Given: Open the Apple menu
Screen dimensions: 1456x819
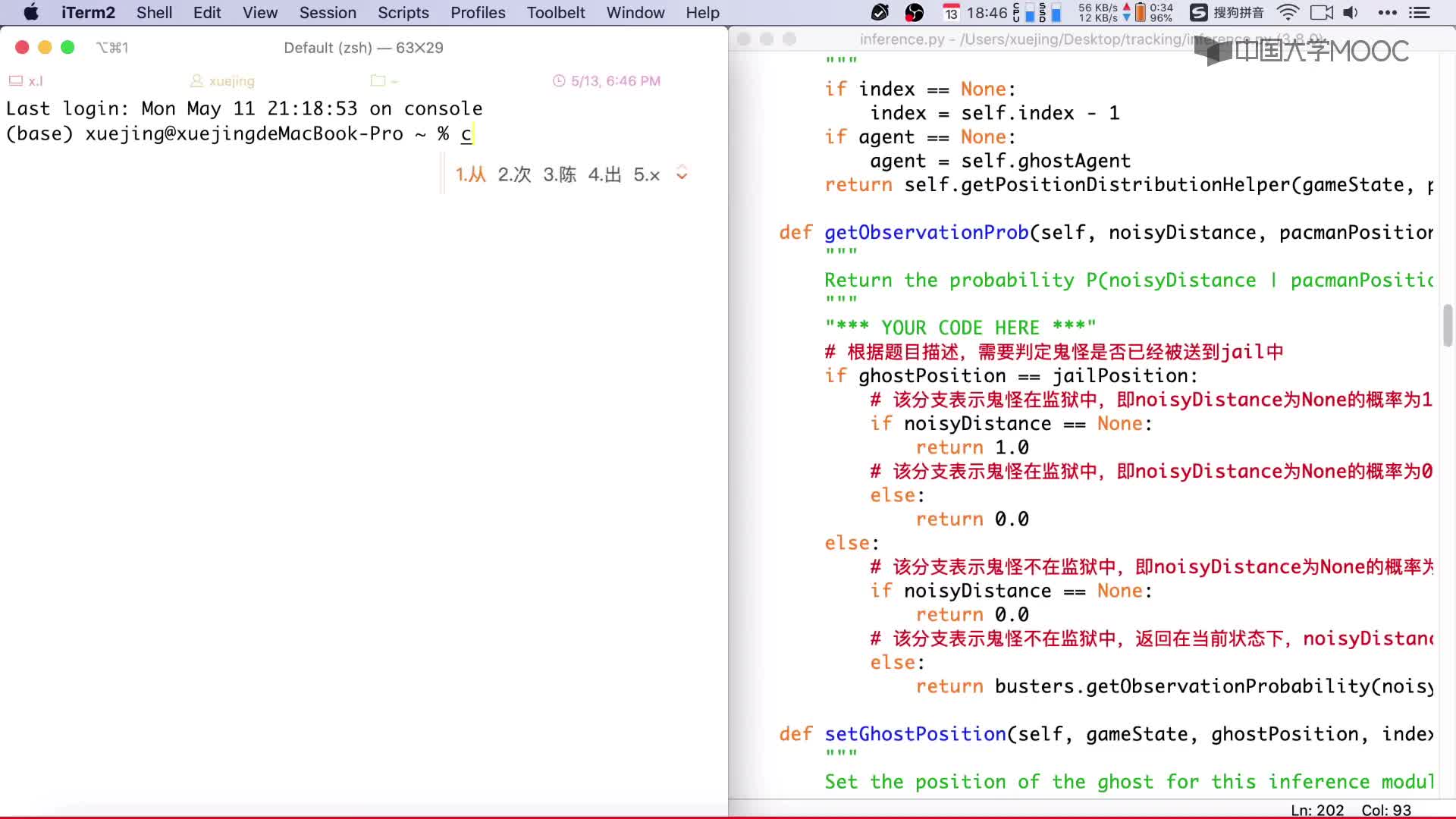Looking at the screenshot, I should pos(30,12).
